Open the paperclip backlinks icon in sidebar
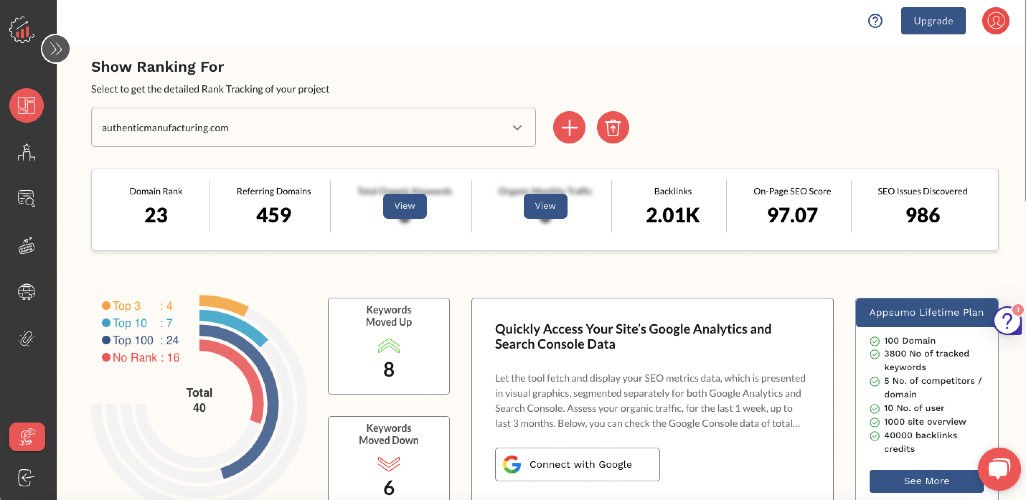 click(27, 338)
